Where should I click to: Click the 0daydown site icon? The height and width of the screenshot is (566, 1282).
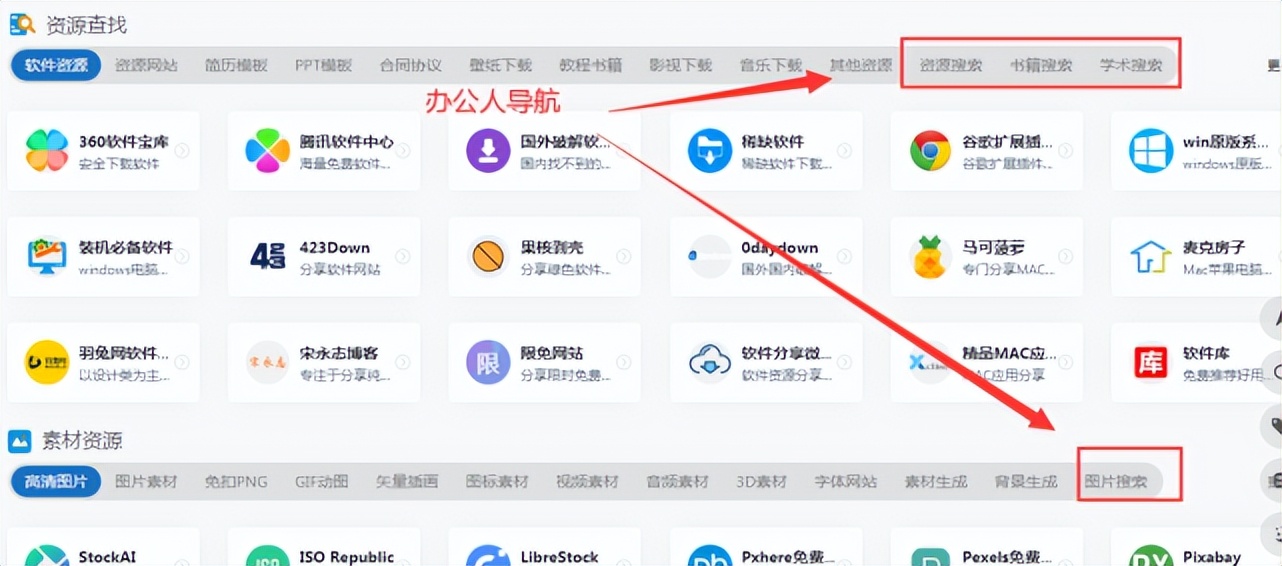pos(709,257)
